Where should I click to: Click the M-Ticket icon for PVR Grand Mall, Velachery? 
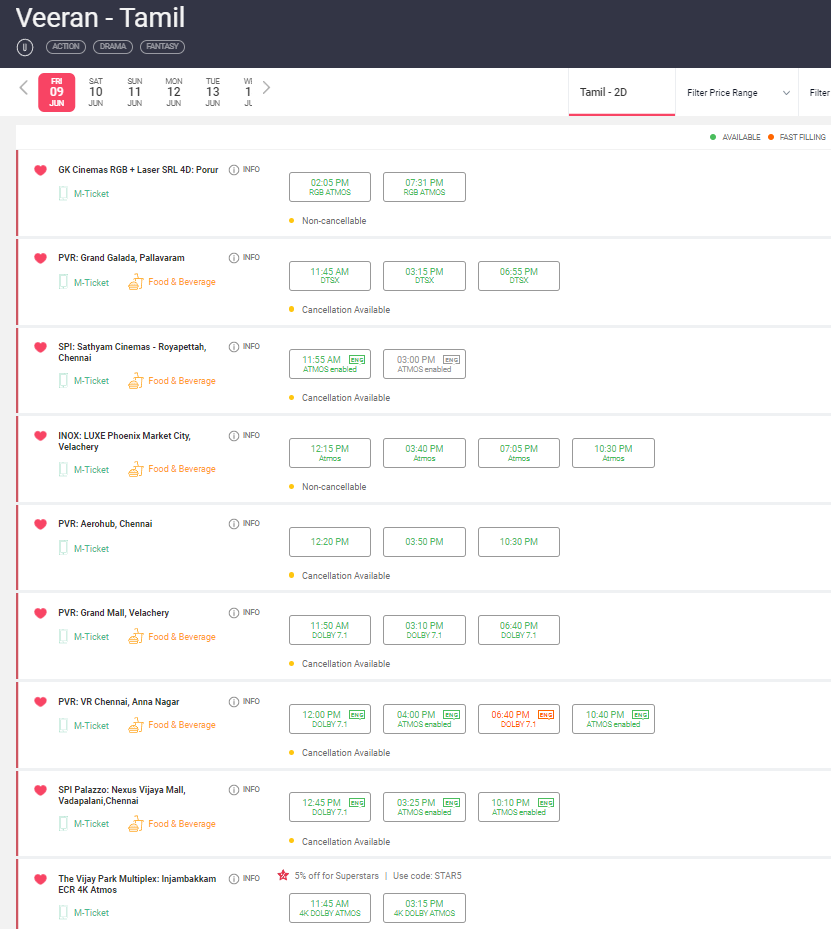[63, 637]
